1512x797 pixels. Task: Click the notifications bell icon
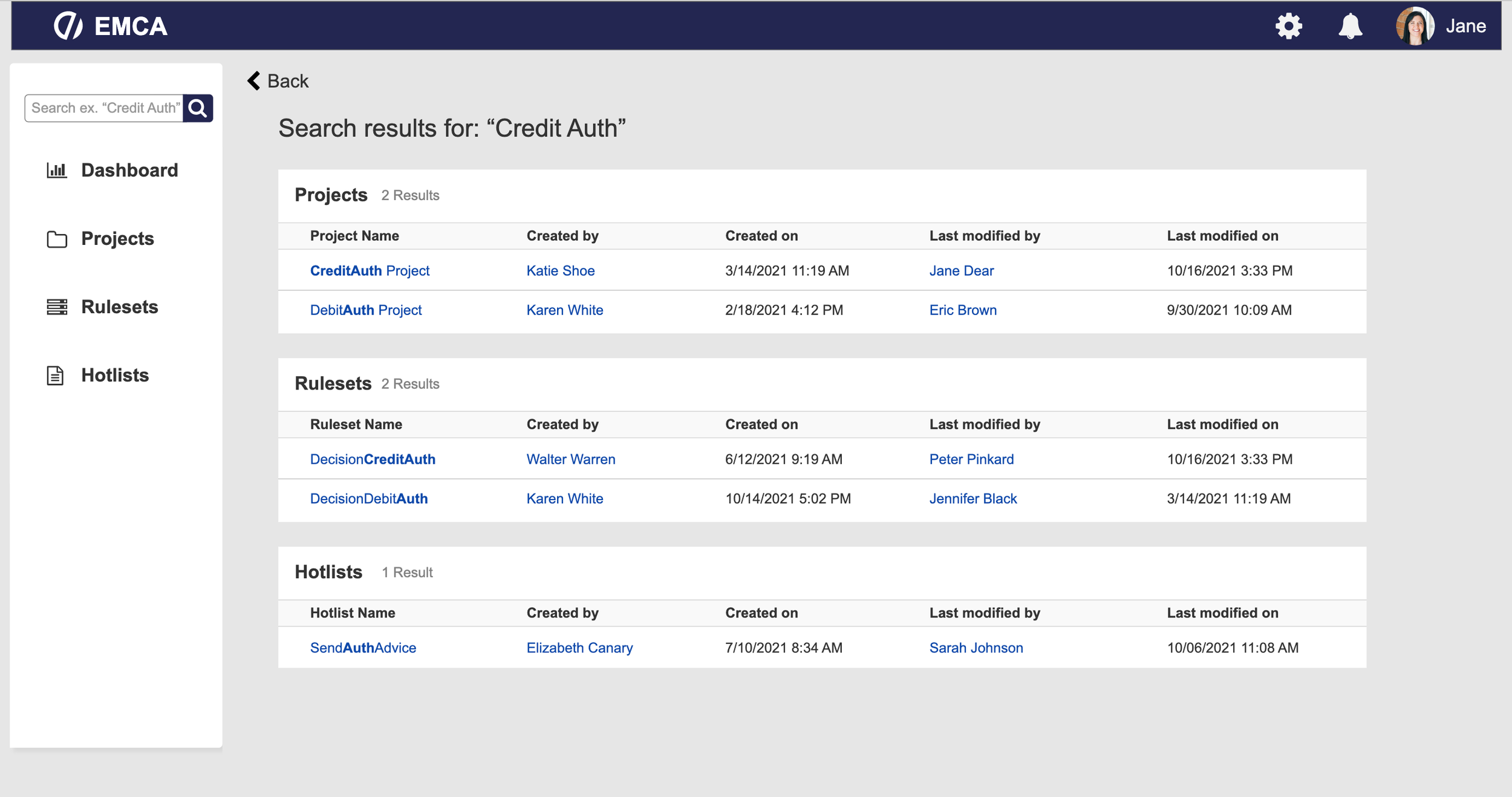1350,26
